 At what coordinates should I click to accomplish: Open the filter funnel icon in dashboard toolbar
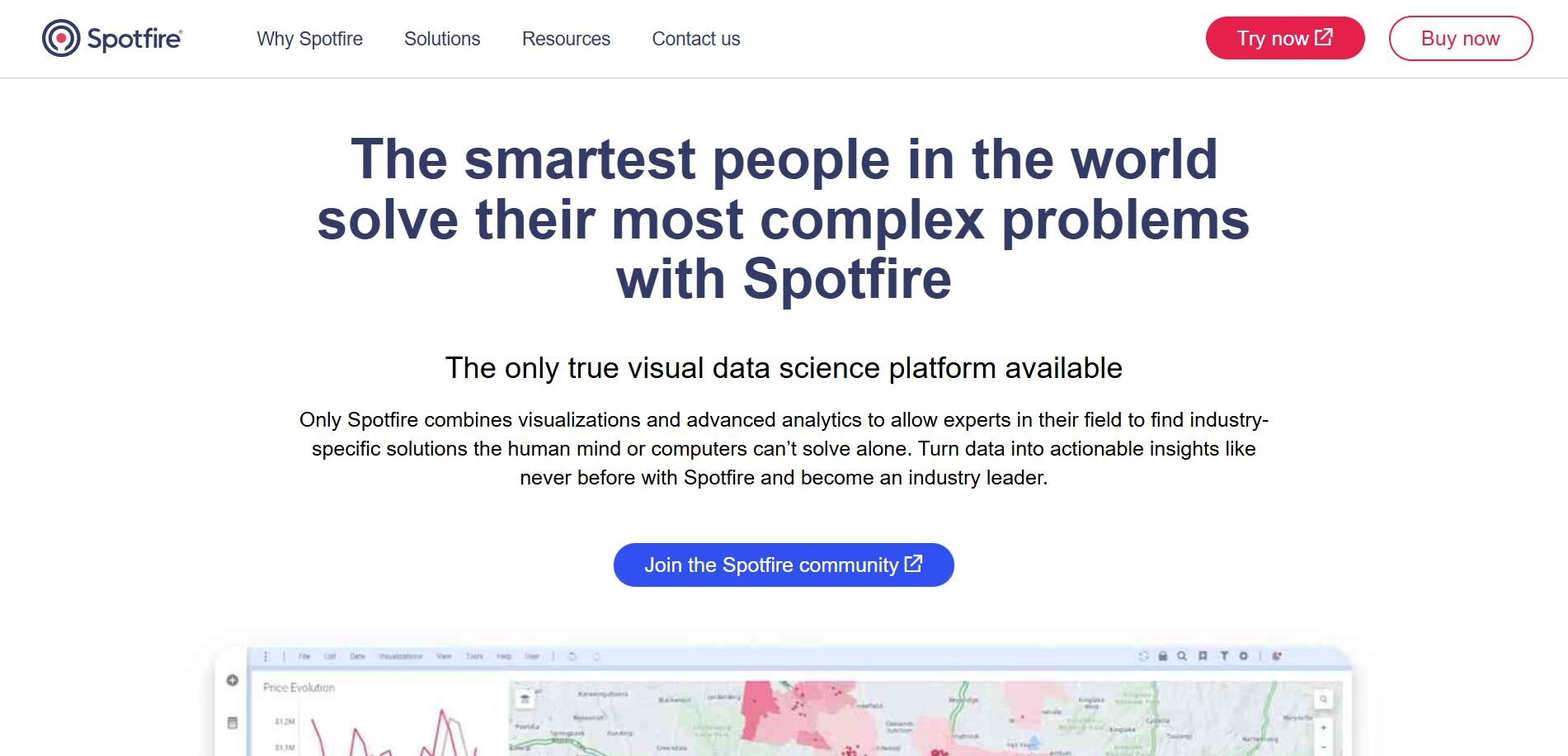(1223, 656)
